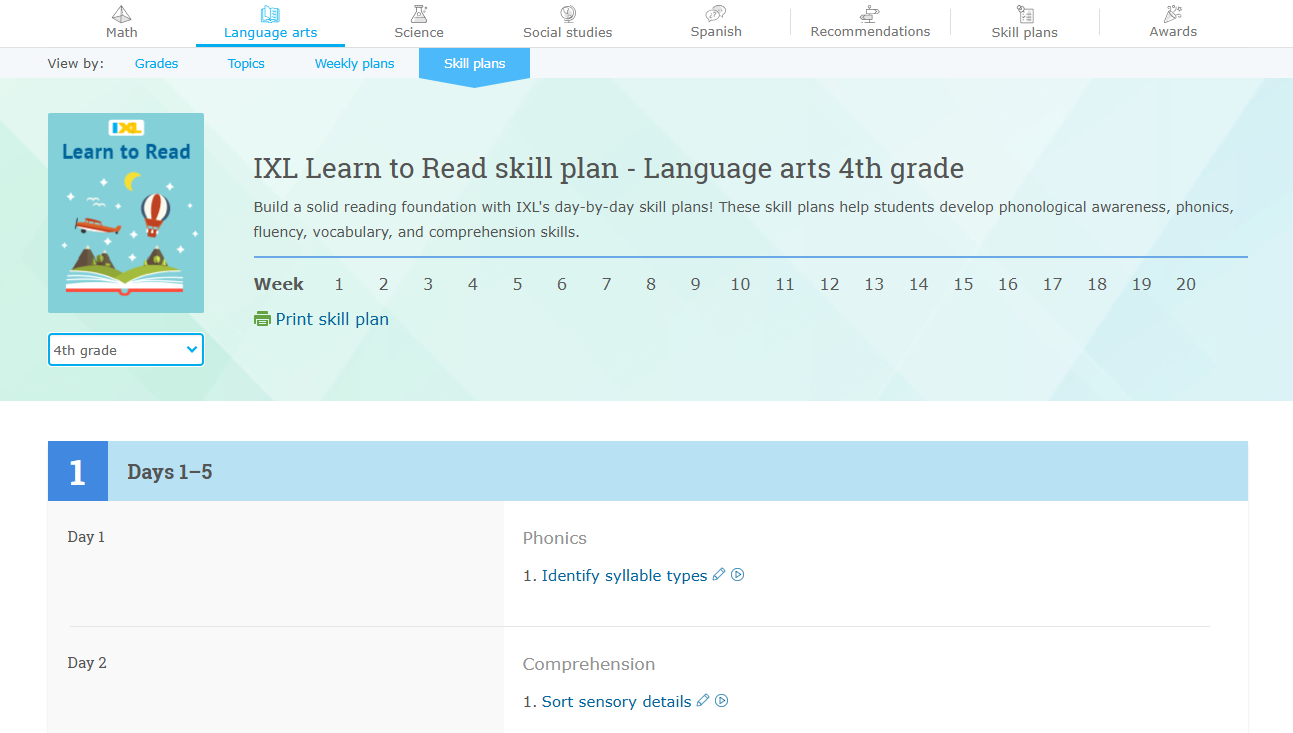
Task: Open the 4th grade selector dropdown
Action: 126,349
